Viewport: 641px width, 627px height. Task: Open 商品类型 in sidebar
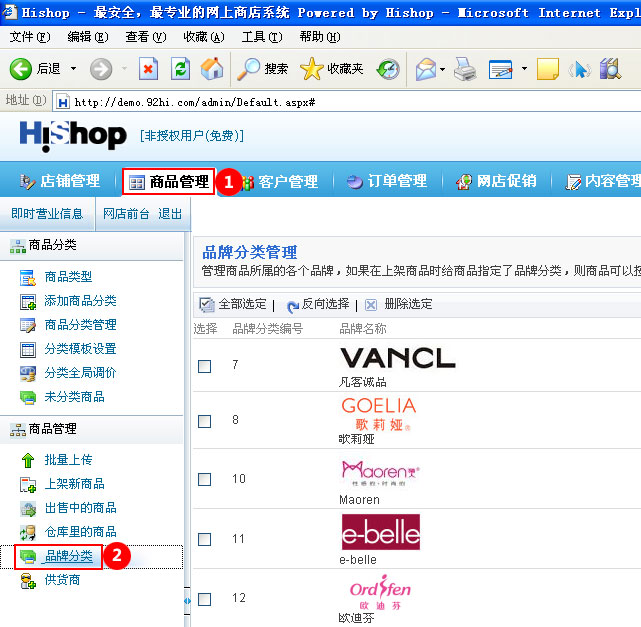click(x=68, y=277)
